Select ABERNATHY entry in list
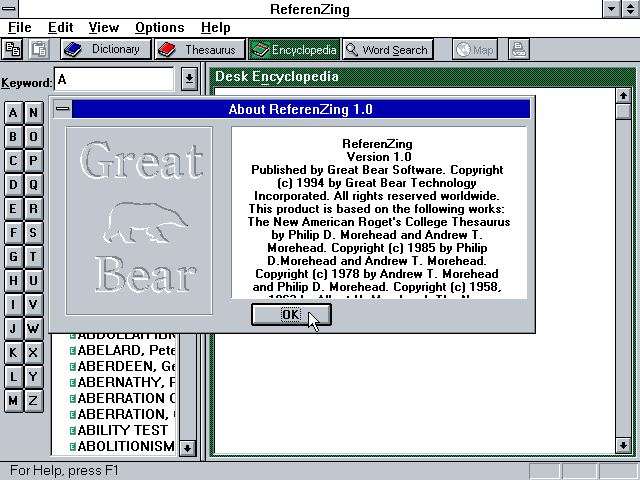Image resolution: width=640 pixels, height=480 pixels. coord(122,382)
